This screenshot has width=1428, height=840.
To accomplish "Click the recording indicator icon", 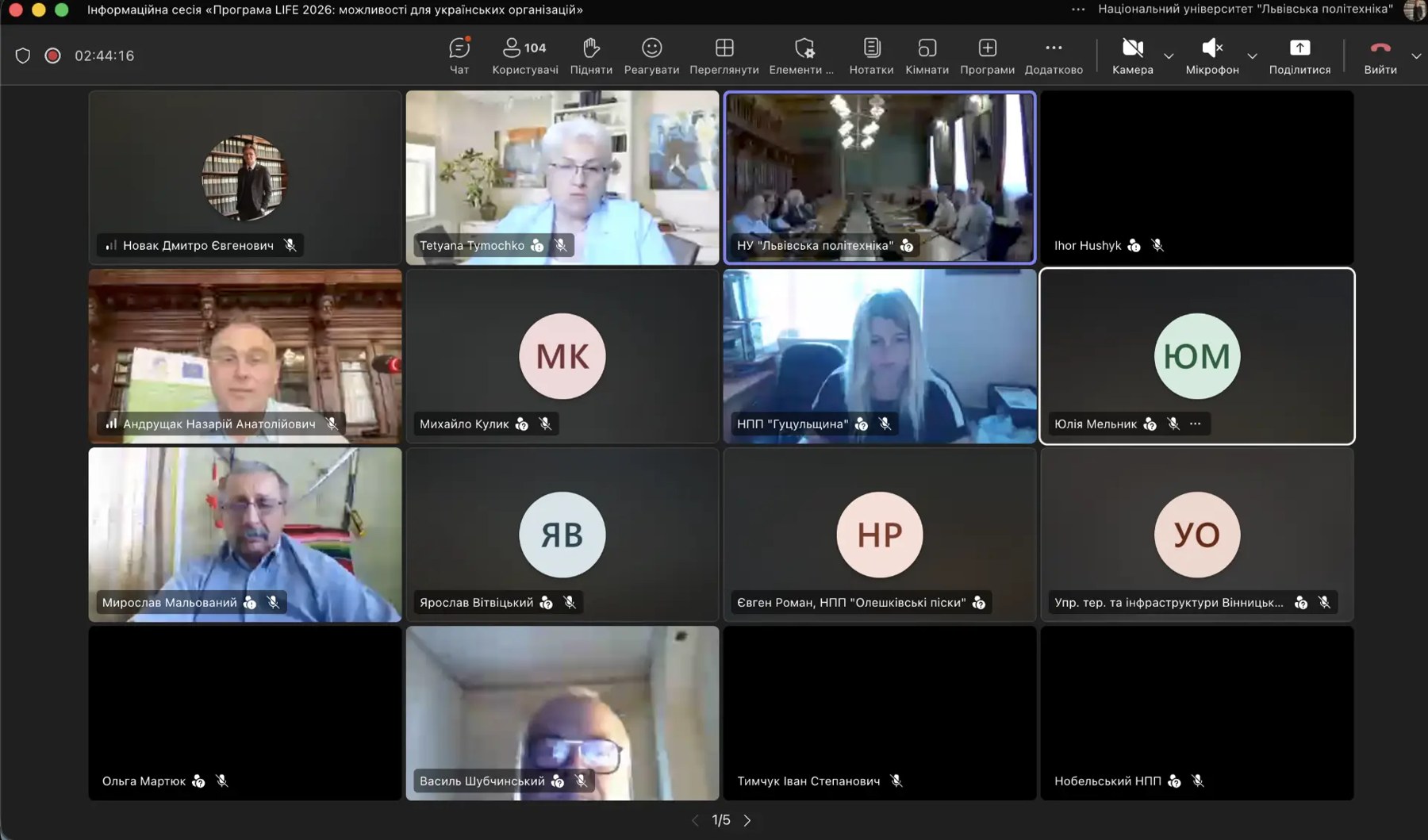I will coord(52,56).
